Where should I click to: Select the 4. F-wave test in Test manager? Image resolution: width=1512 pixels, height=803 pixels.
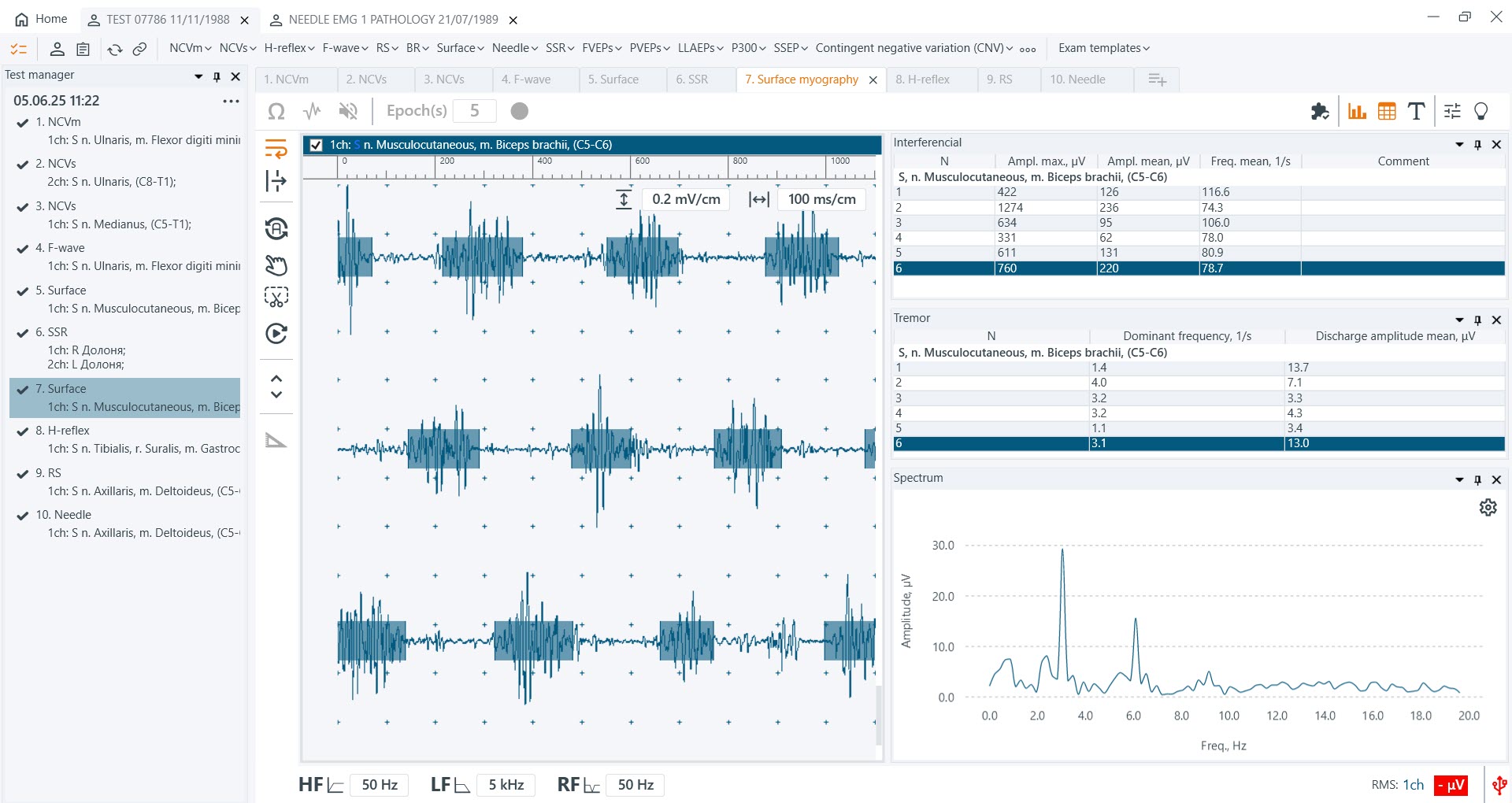tap(60, 248)
